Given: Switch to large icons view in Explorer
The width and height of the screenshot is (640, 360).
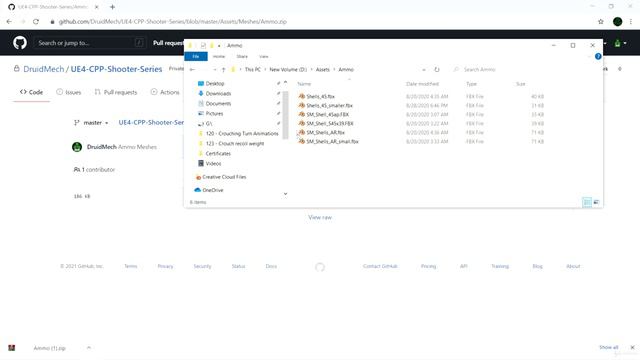Looking at the screenshot, I should (596, 202).
